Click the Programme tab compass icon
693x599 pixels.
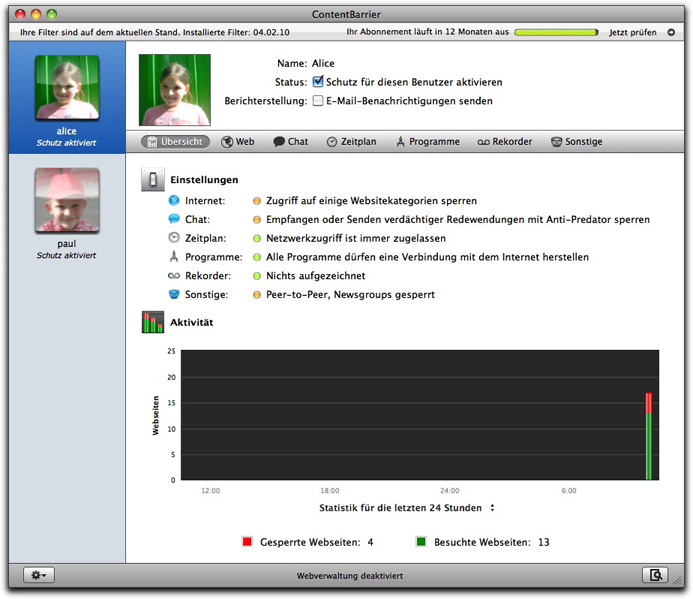coord(400,141)
